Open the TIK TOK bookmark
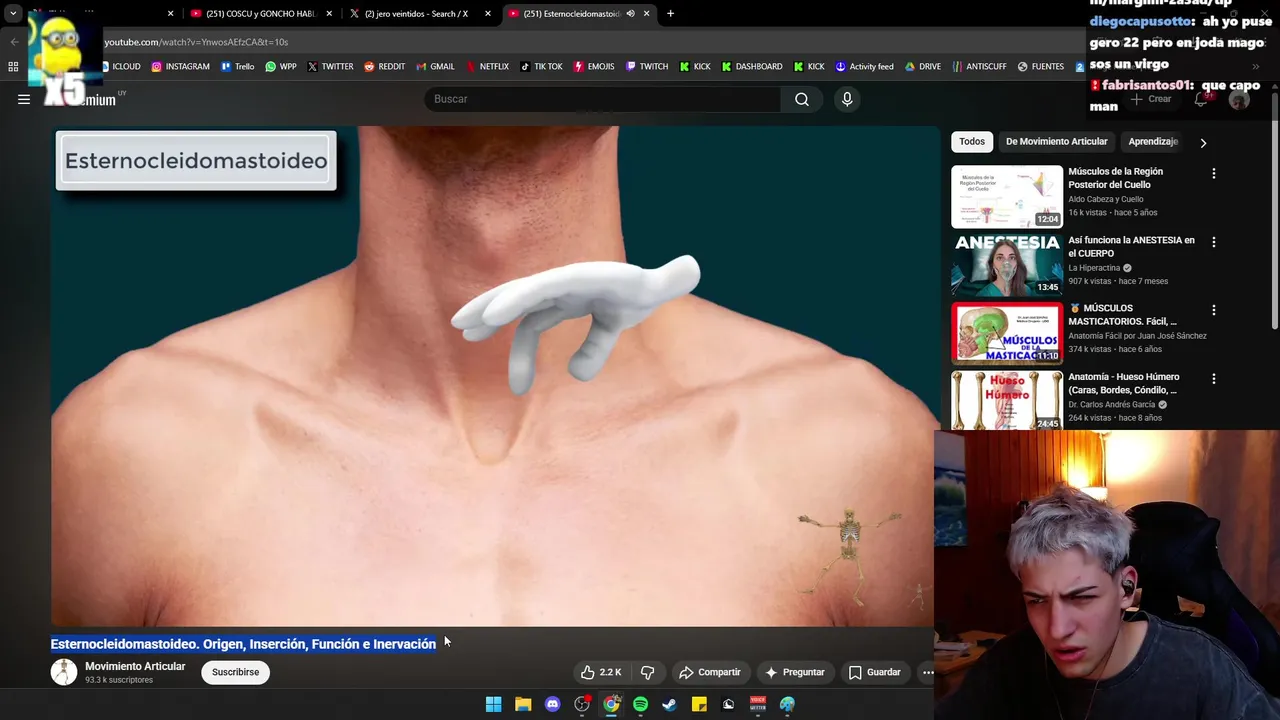Viewport: 1280px width, 720px height. (x=540, y=67)
